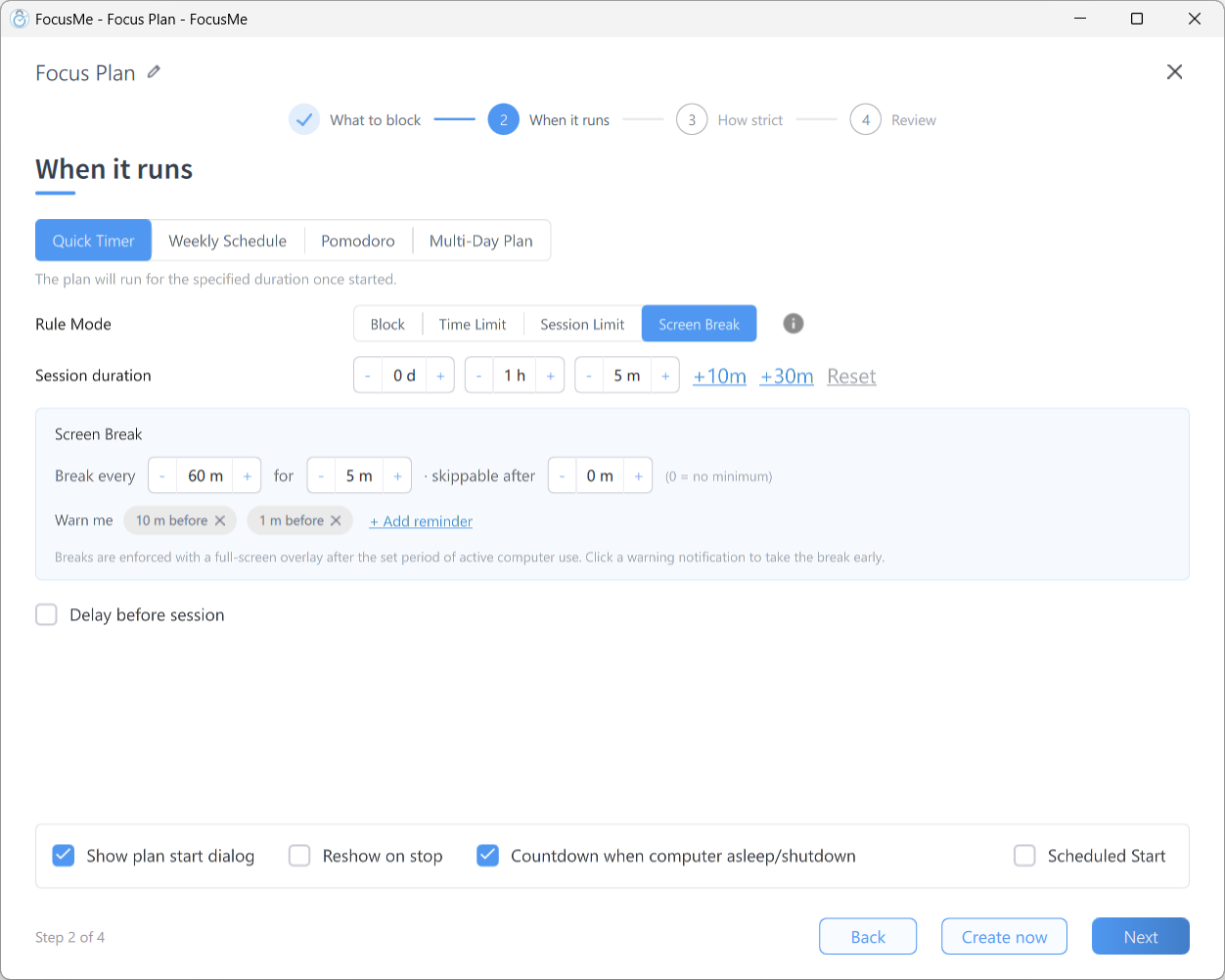
Task: Set Rule Mode to Time Limit
Action: click(x=473, y=324)
